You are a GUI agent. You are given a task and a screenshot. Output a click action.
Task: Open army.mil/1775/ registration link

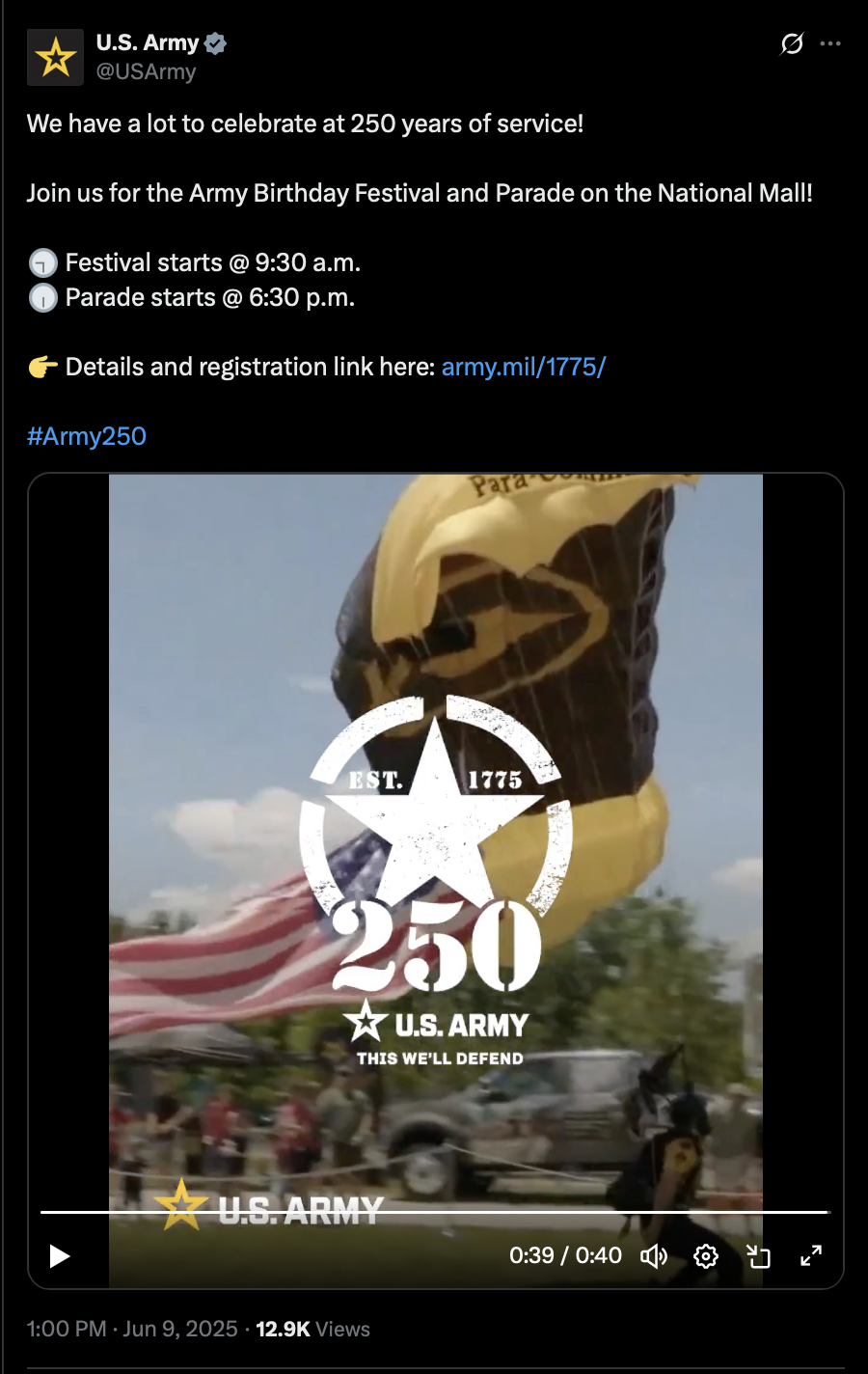(524, 367)
